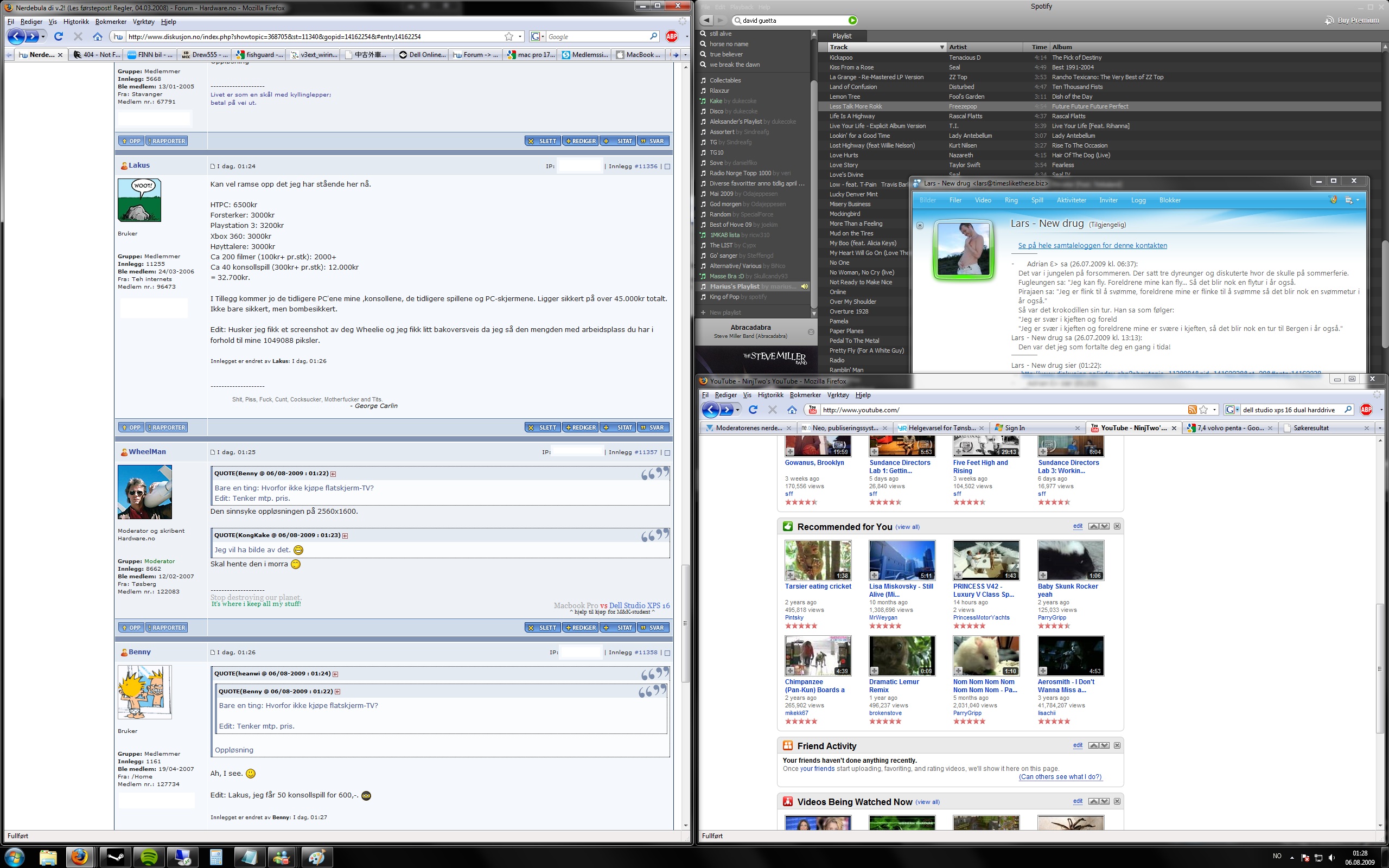
Task: Click the Firefox home icon in forum window
Action: pyautogui.click(x=98, y=37)
